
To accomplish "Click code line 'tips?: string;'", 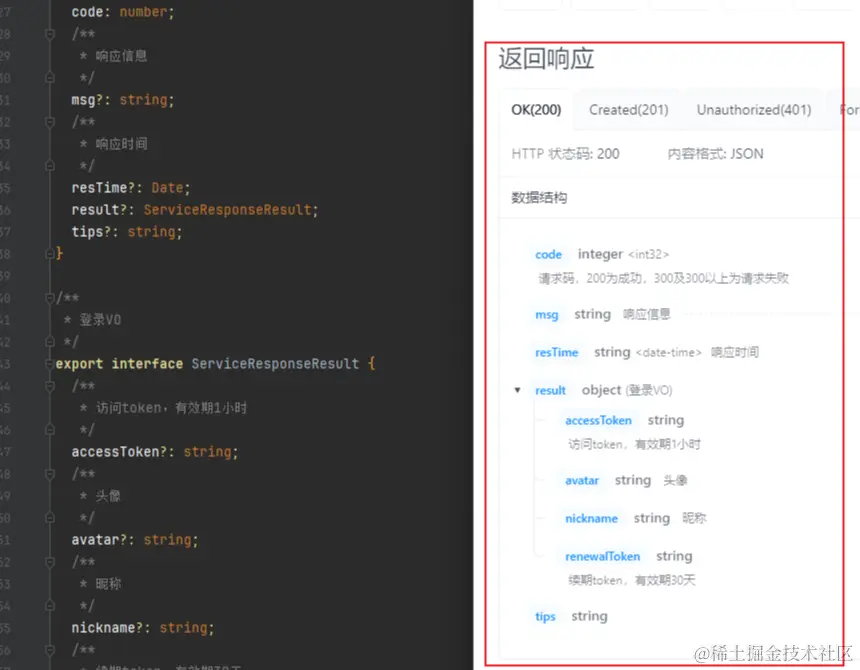I will pos(127,232).
